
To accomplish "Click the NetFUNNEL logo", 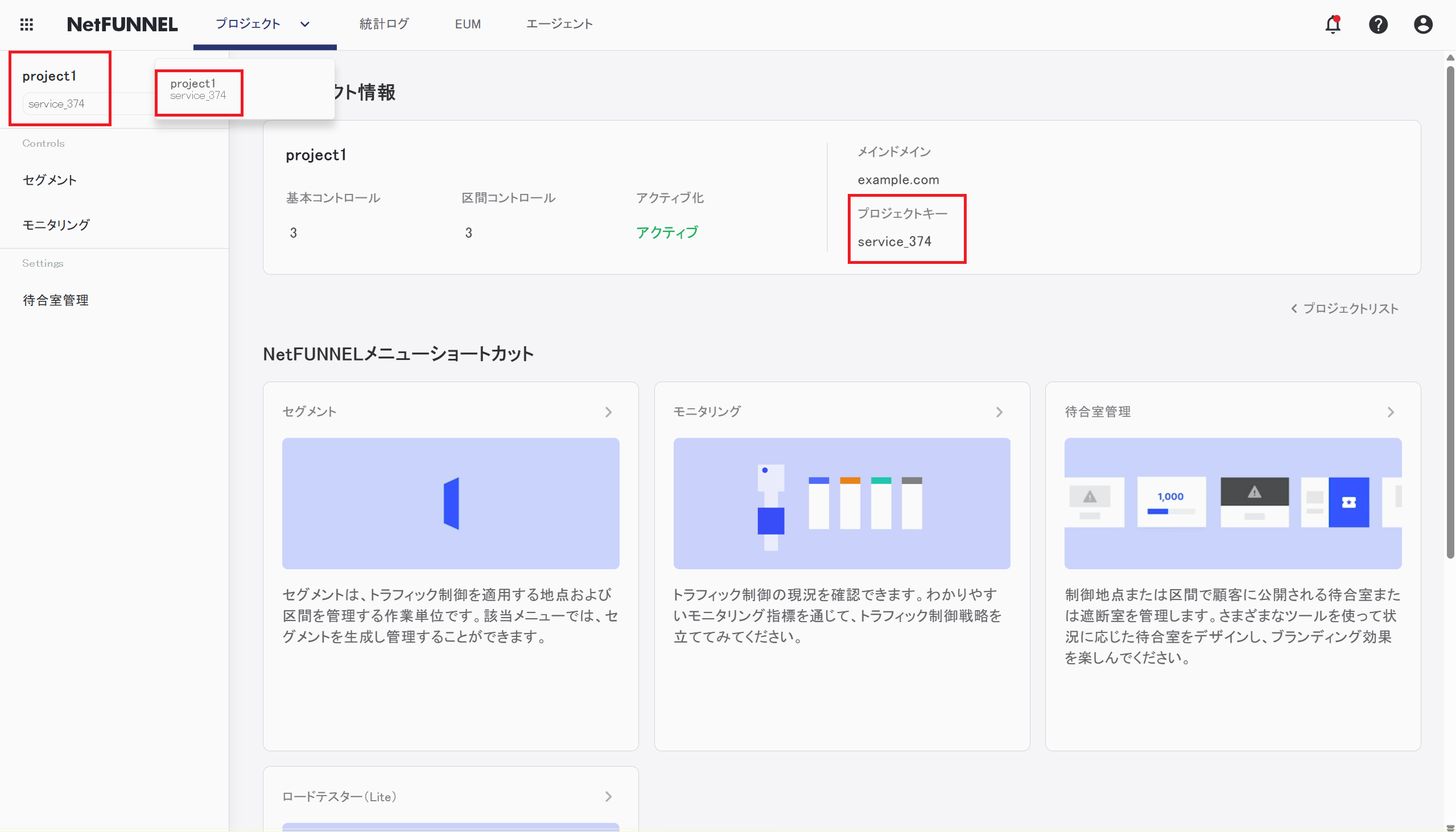I will coord(122,24).
